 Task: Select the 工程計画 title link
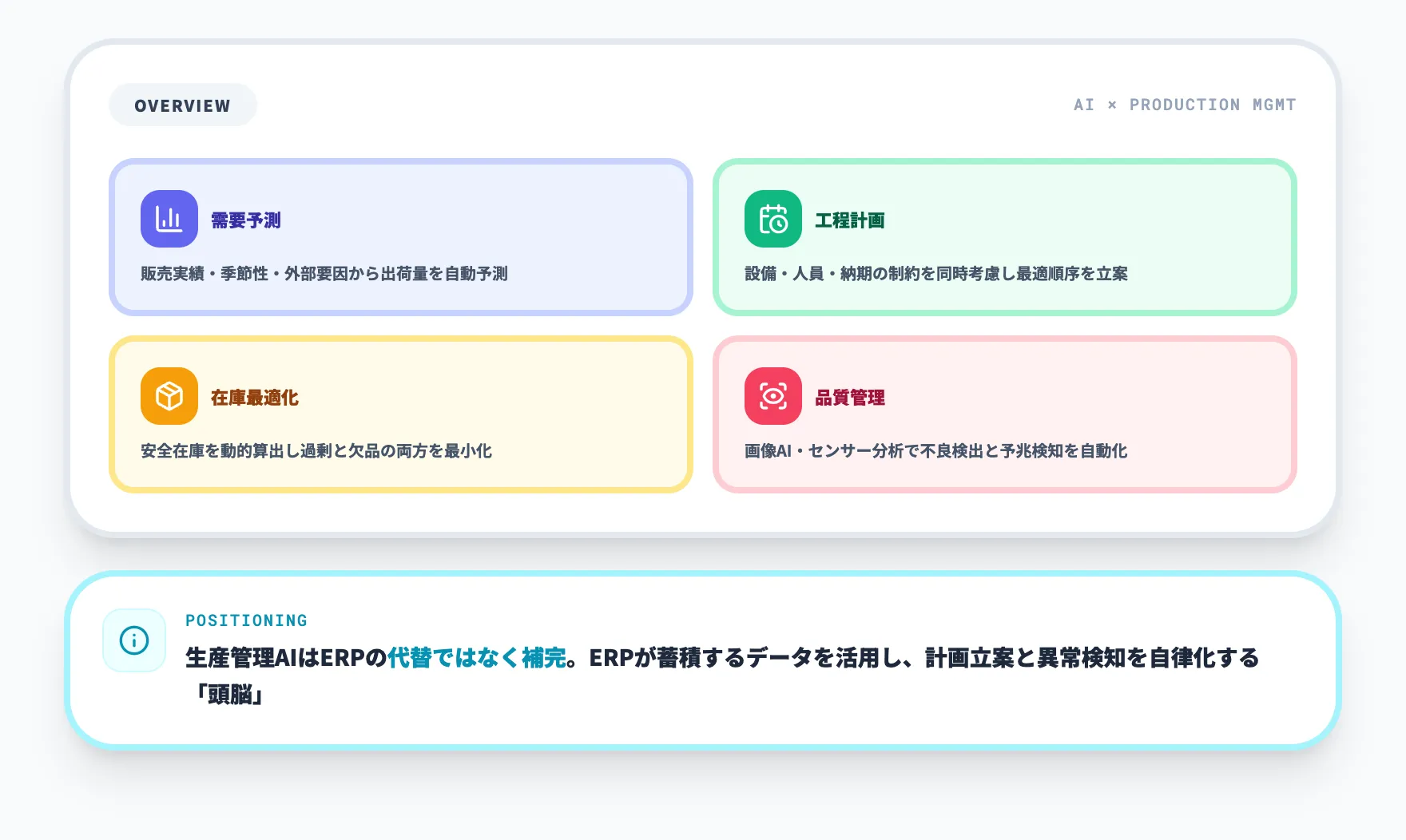[852, 222]
